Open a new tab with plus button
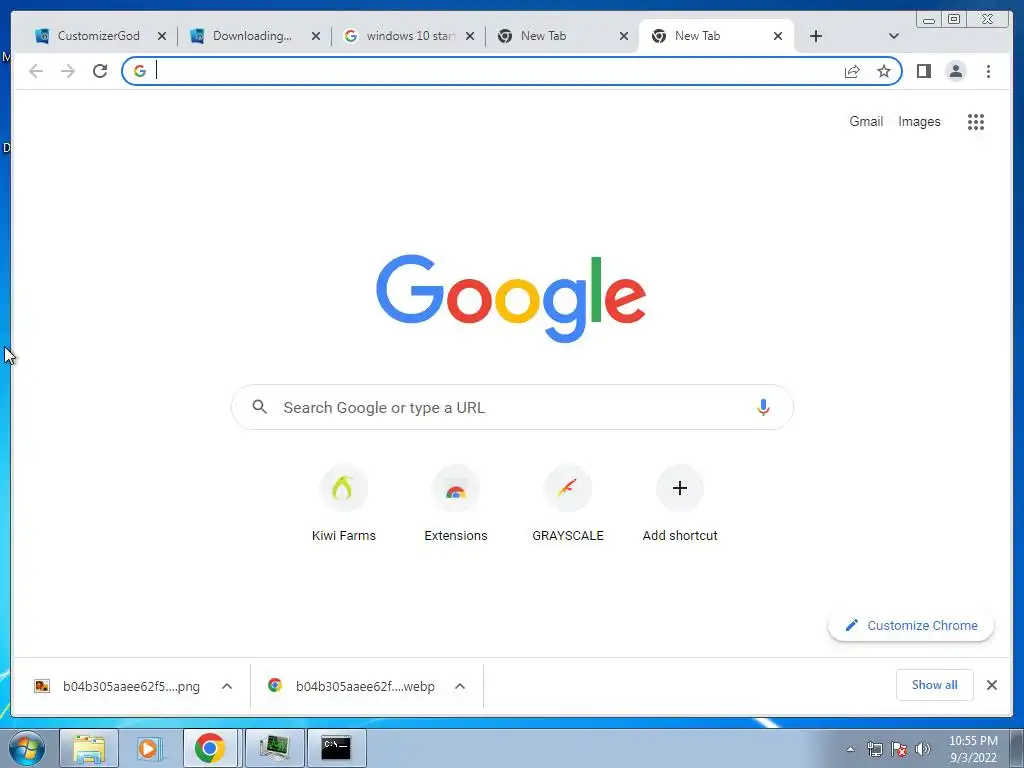 point(816,36)
